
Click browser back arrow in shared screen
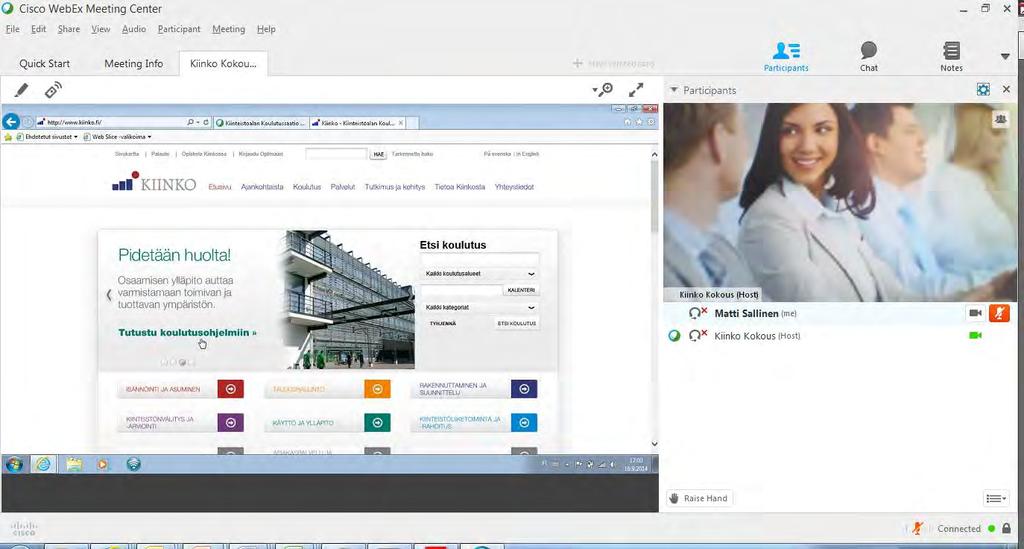[x=11, y=121]
